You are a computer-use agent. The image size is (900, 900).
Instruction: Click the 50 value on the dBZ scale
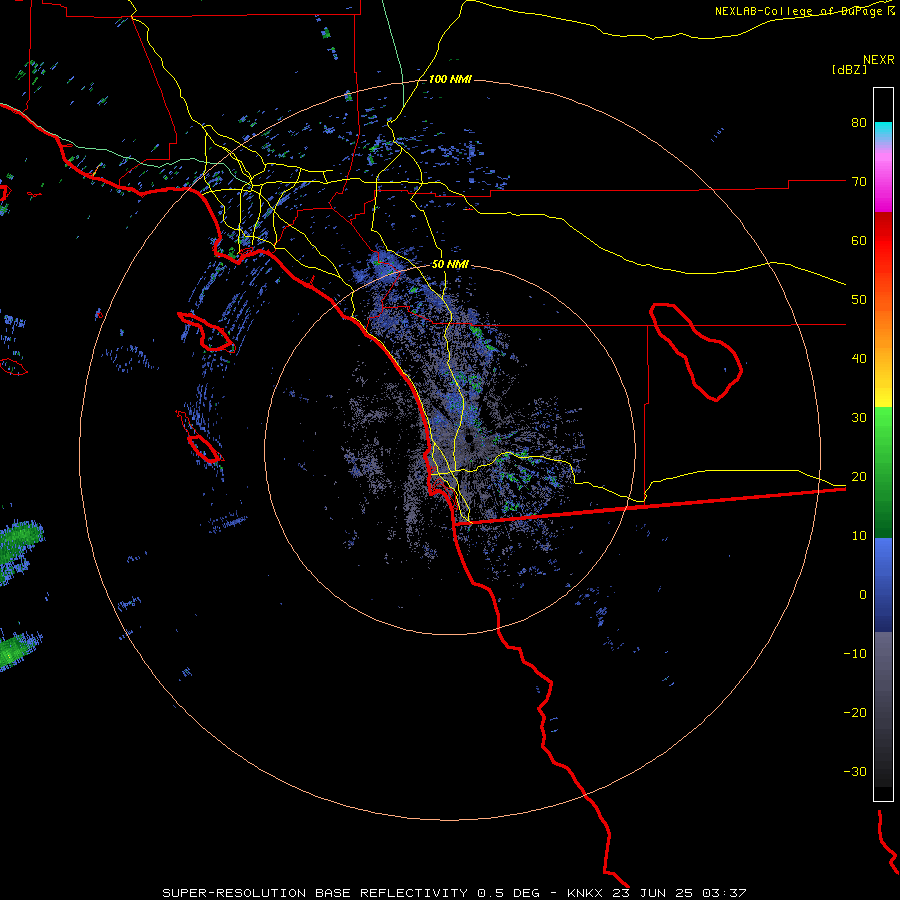point(859,300)
